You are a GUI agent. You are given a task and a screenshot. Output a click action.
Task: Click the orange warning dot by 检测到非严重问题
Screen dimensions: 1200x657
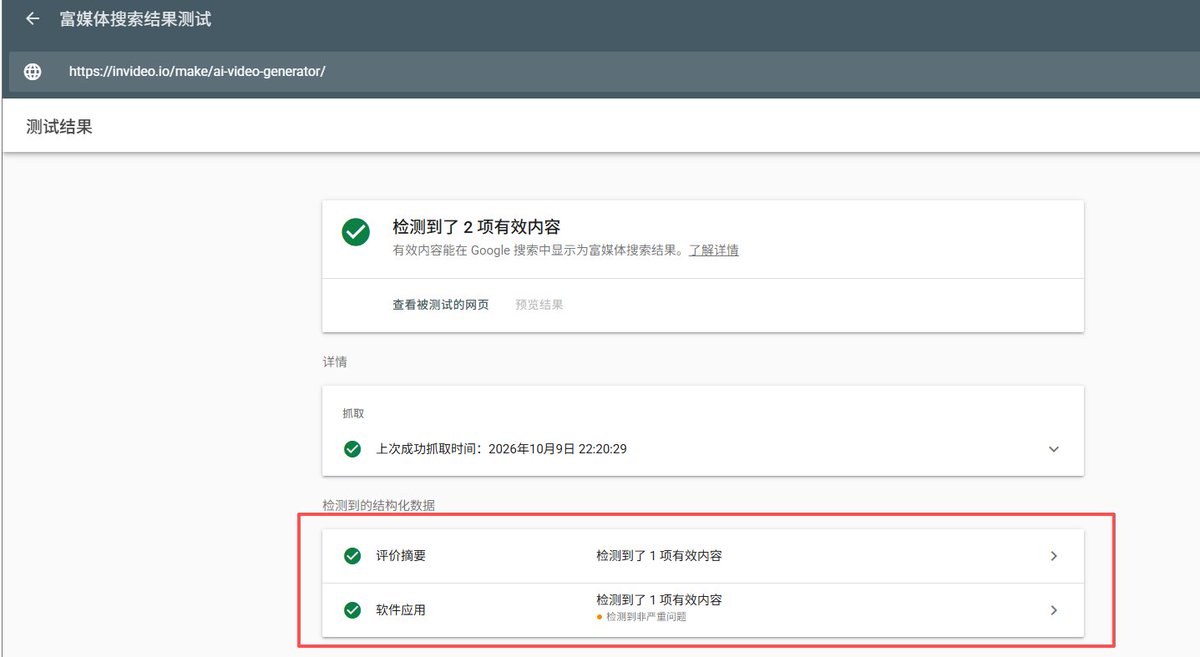599,617
